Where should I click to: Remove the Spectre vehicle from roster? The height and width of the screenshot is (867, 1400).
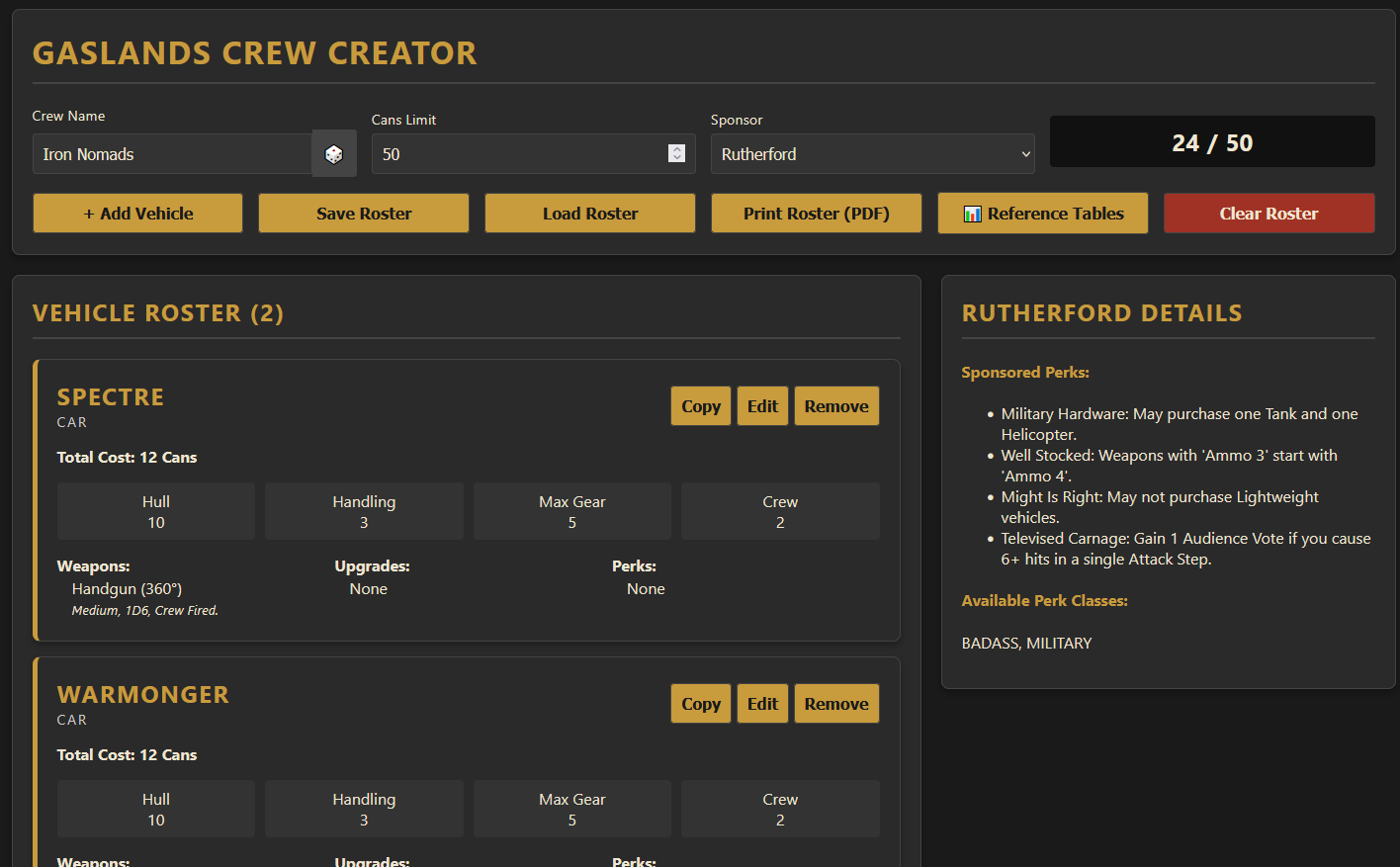pyautogui.click(x=836, y=406)
